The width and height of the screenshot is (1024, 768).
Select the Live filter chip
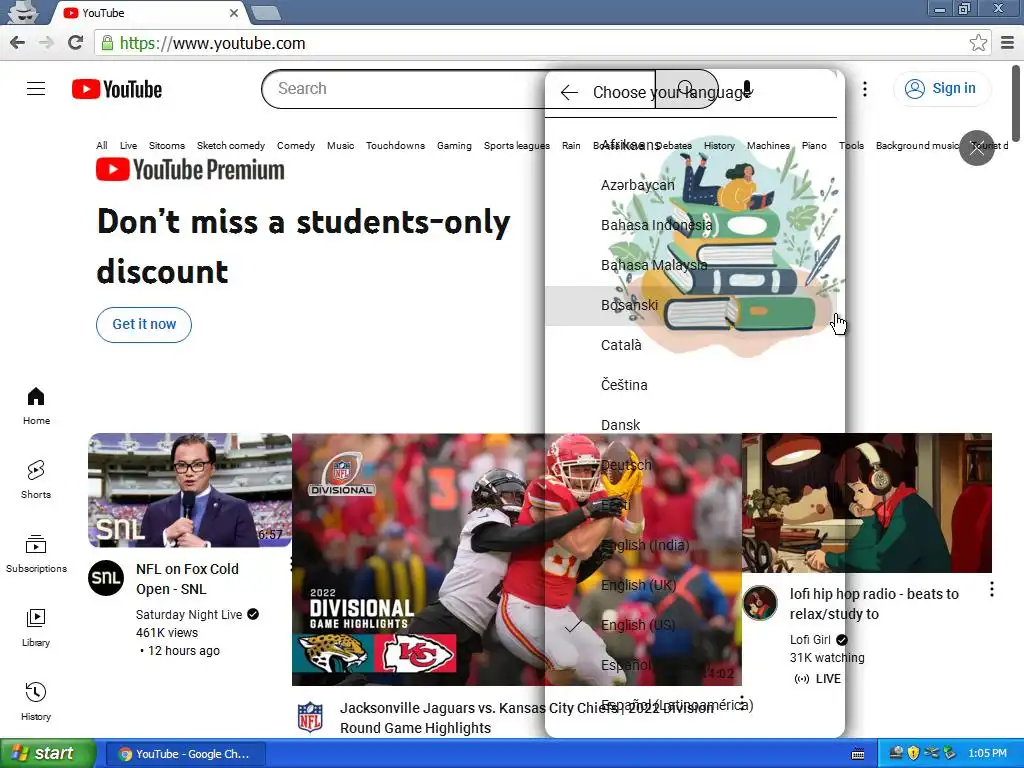click(128, 146)
